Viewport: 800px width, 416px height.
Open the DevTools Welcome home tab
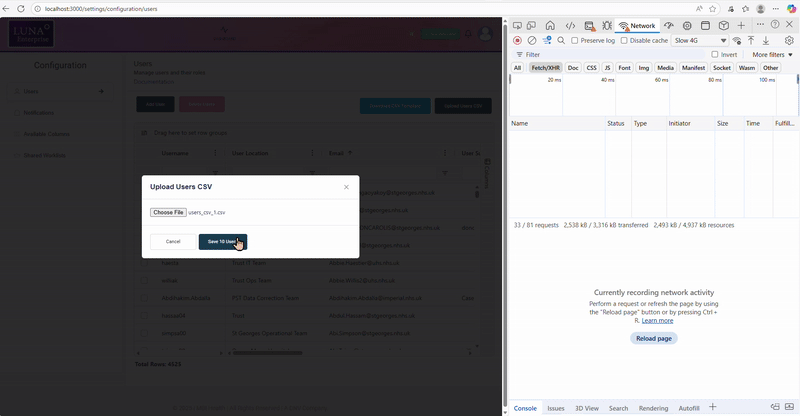click(550, 26)
